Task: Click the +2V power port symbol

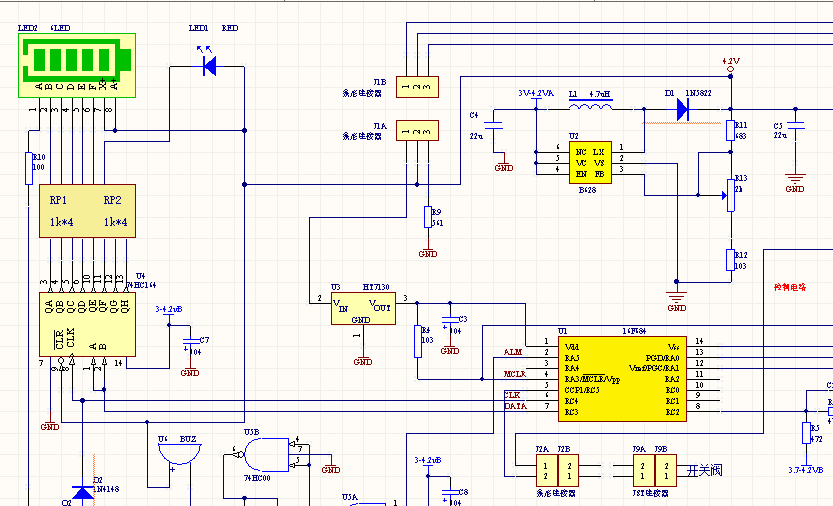Action: tap(730, 66)
